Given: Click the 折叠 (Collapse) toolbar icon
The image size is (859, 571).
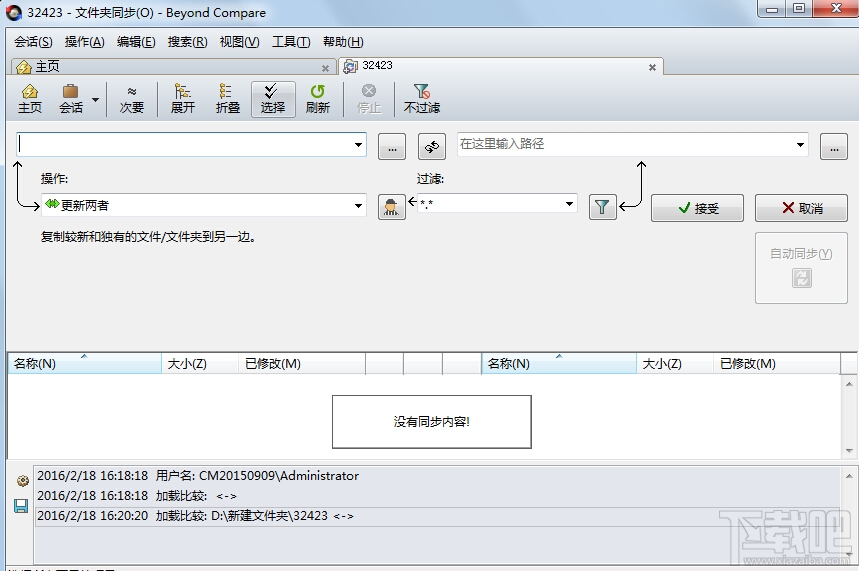Looking at the screenshot, I should pos(227,99).
